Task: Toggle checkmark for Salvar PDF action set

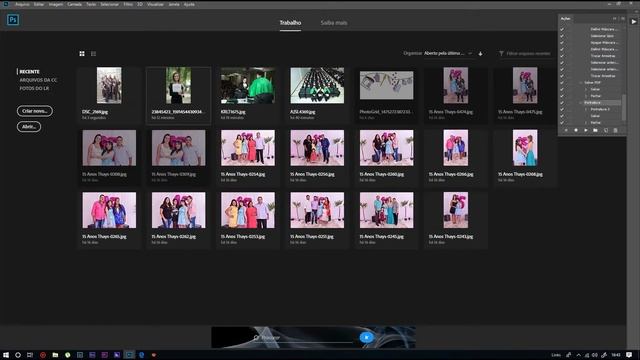Action: pos(562,82)
